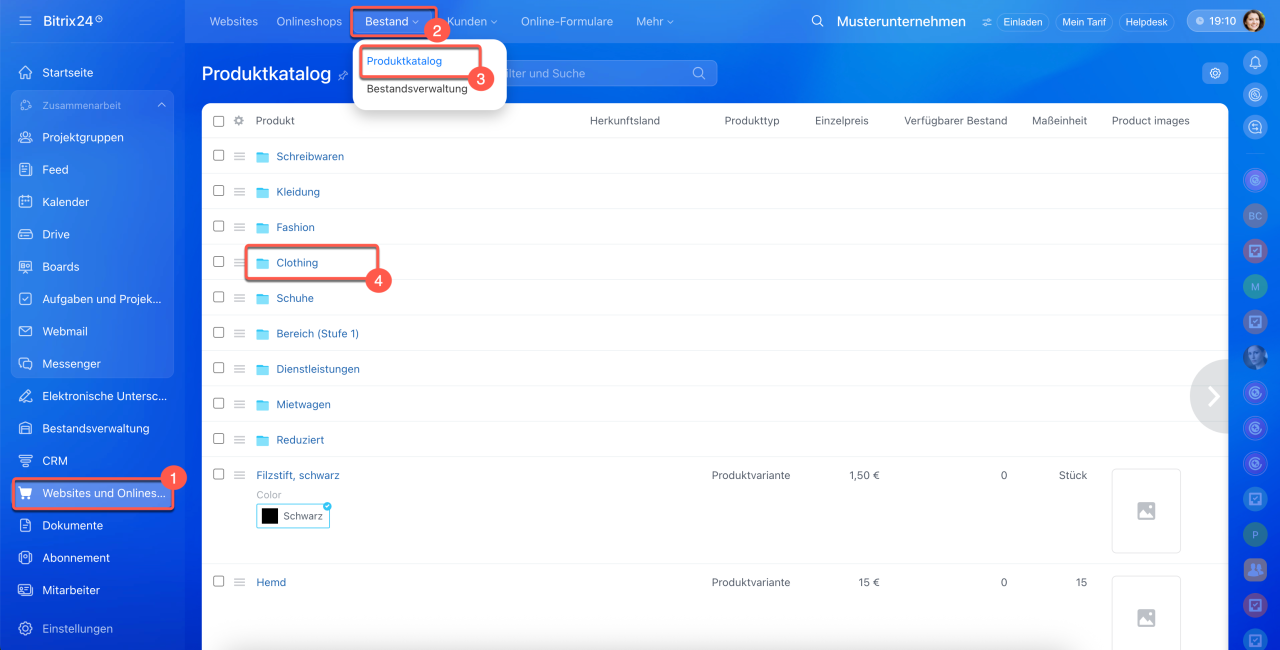Collapse the Zusammenarbeit sidebar section
This screenshot has height=650, width=1280.
click(x=162, y=105)
